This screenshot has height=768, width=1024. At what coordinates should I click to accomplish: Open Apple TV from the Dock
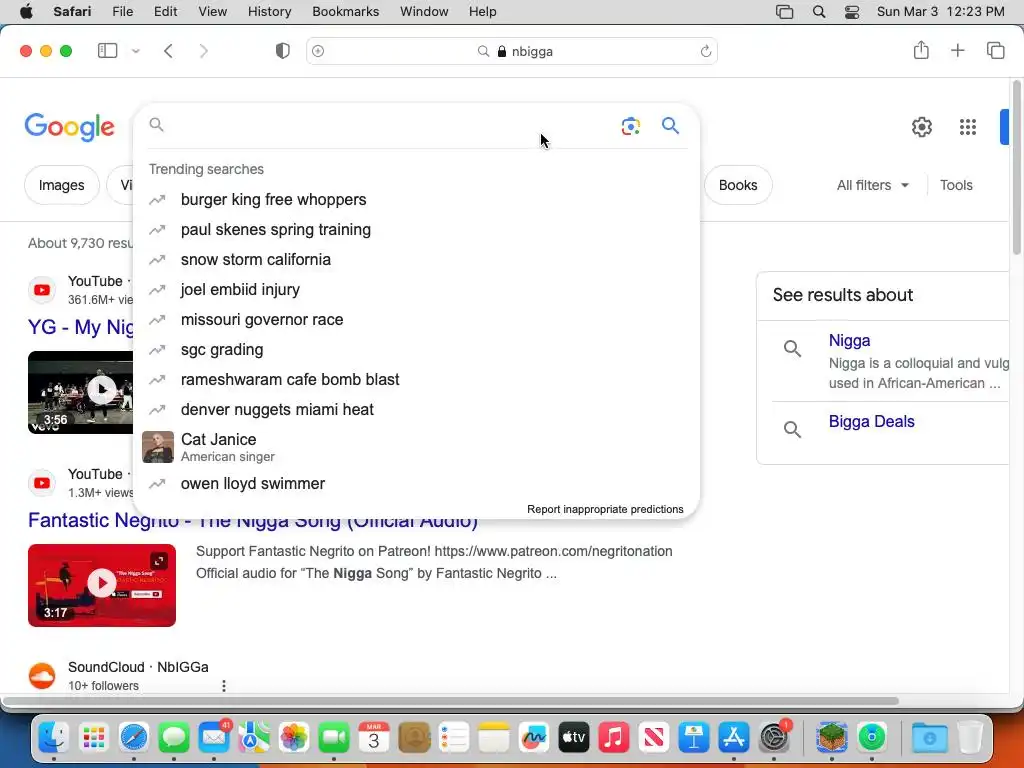(574, 738)
